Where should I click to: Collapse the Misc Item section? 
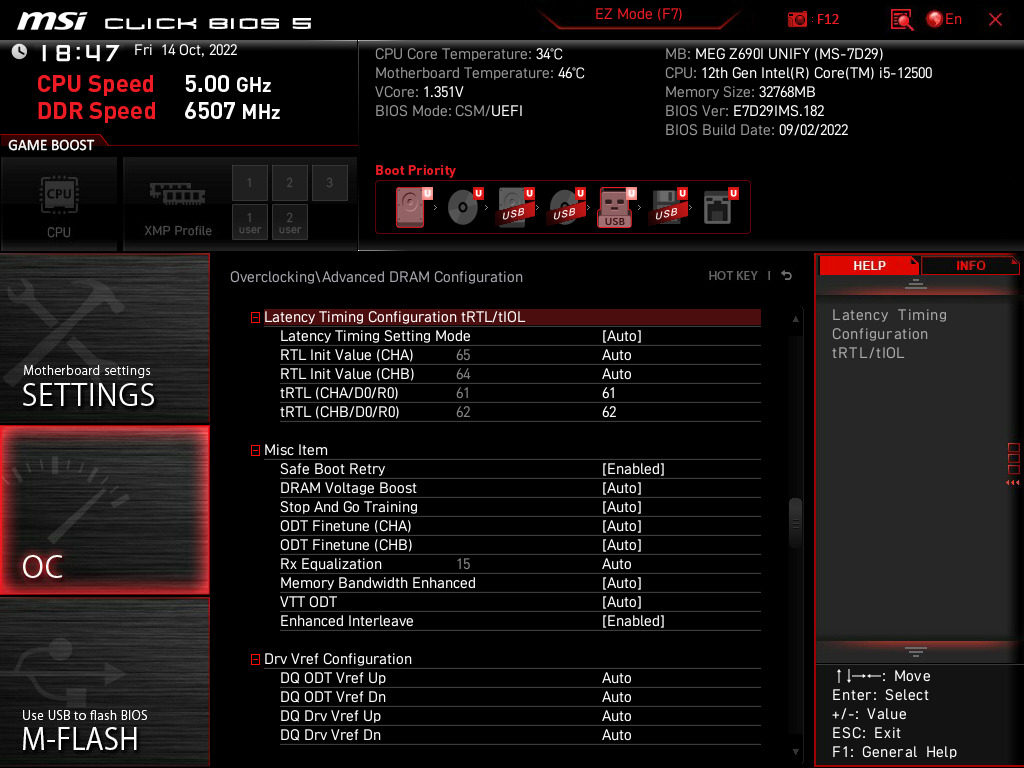pyautogui.click(x=255, y=451)
